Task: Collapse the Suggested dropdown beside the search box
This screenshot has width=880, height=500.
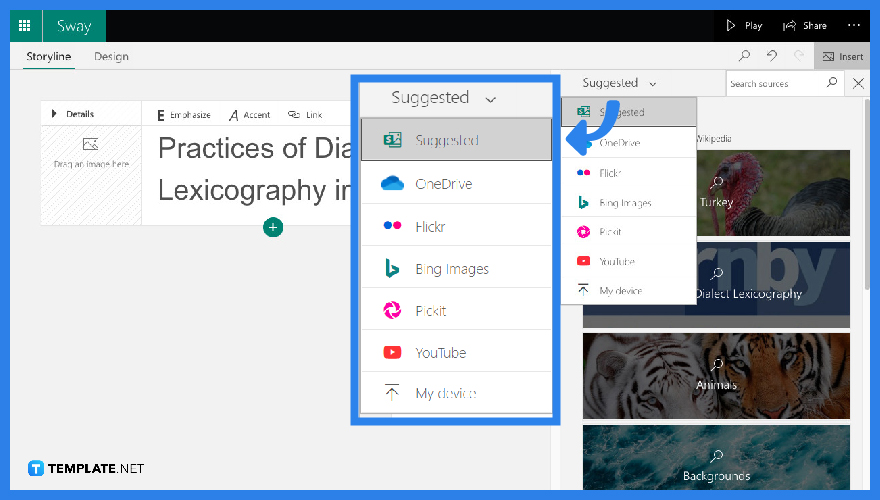Action: 619,83
